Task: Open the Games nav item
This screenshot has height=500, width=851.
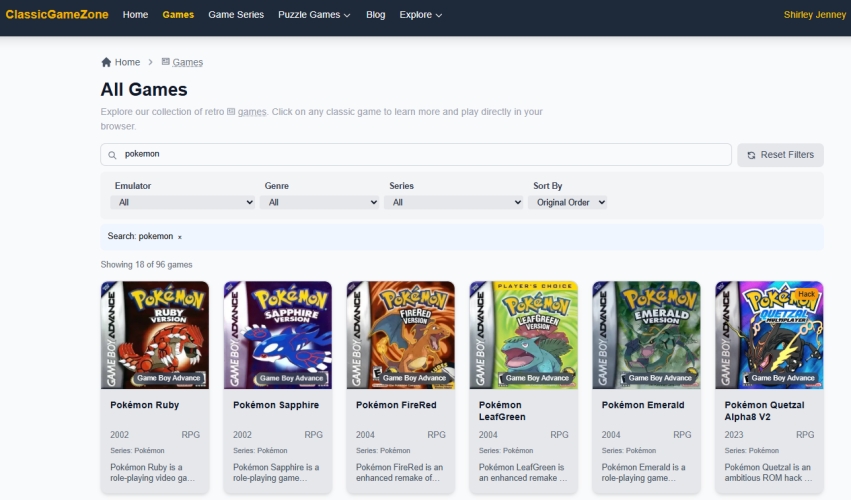Action: 178,15
